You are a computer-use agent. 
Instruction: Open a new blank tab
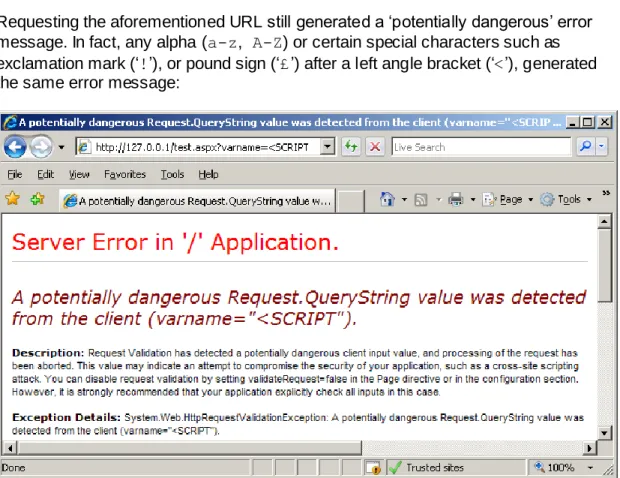[350, 201]
